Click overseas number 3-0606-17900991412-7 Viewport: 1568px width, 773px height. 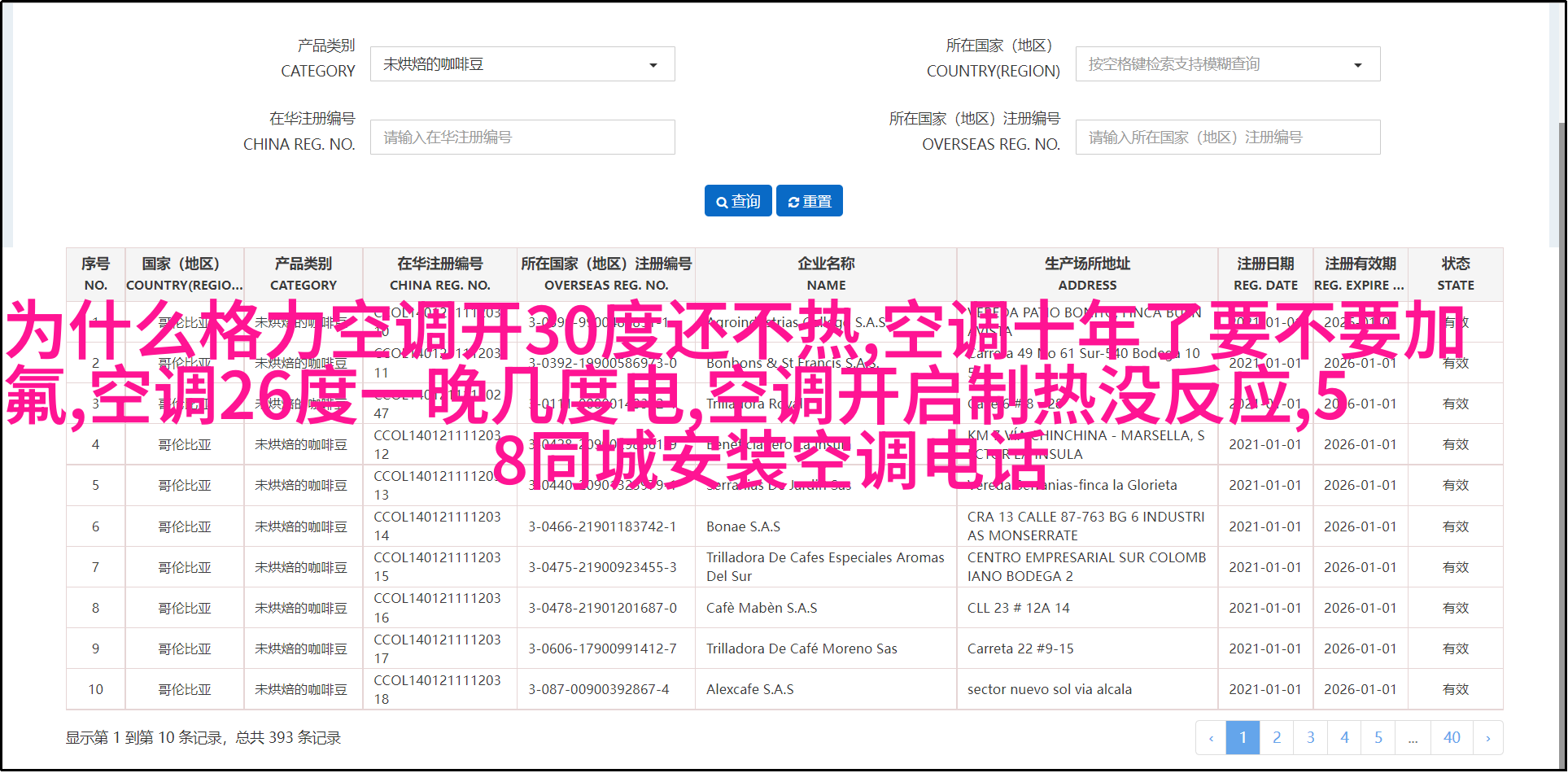602,649
